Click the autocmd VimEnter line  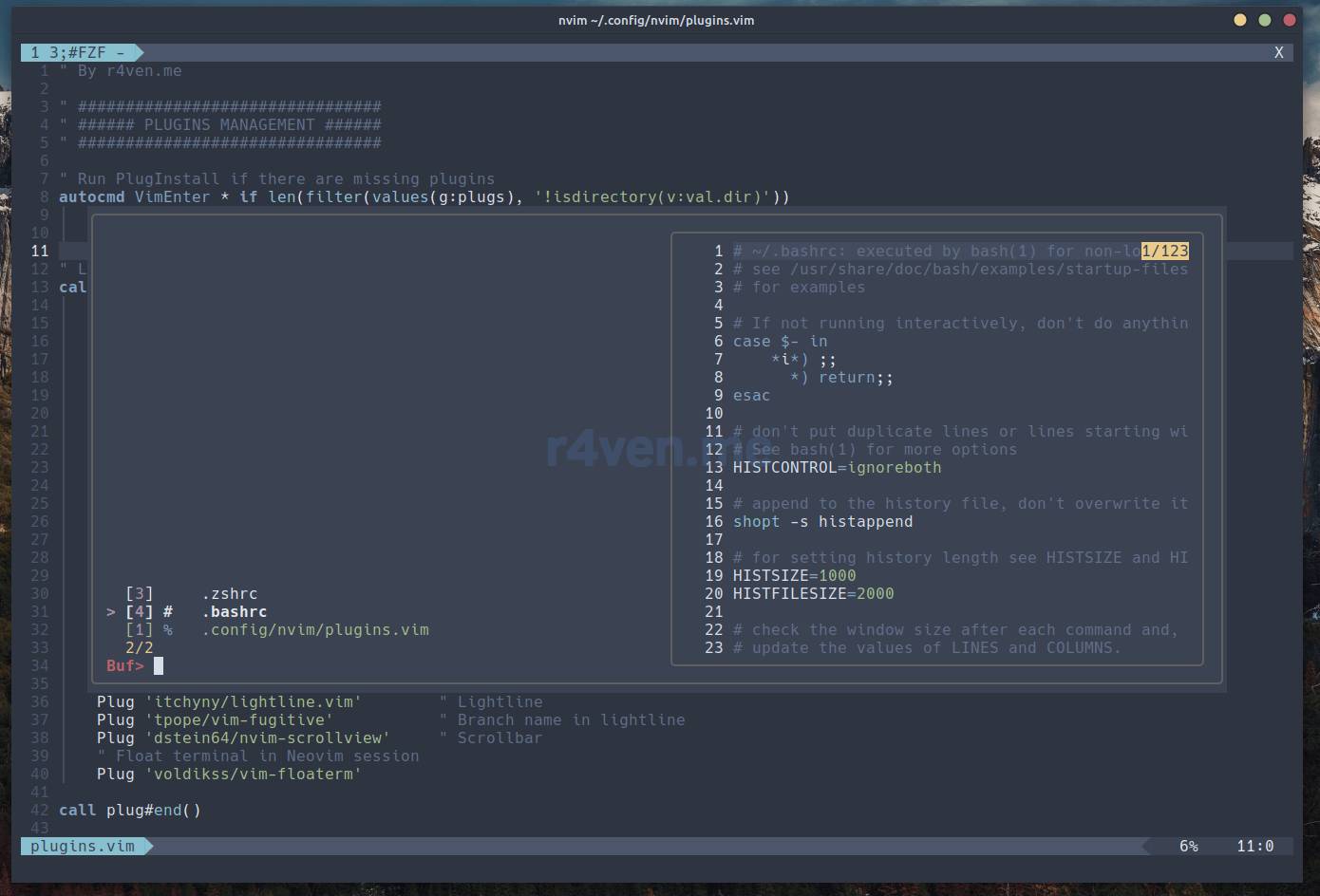[x=424, y=197]
